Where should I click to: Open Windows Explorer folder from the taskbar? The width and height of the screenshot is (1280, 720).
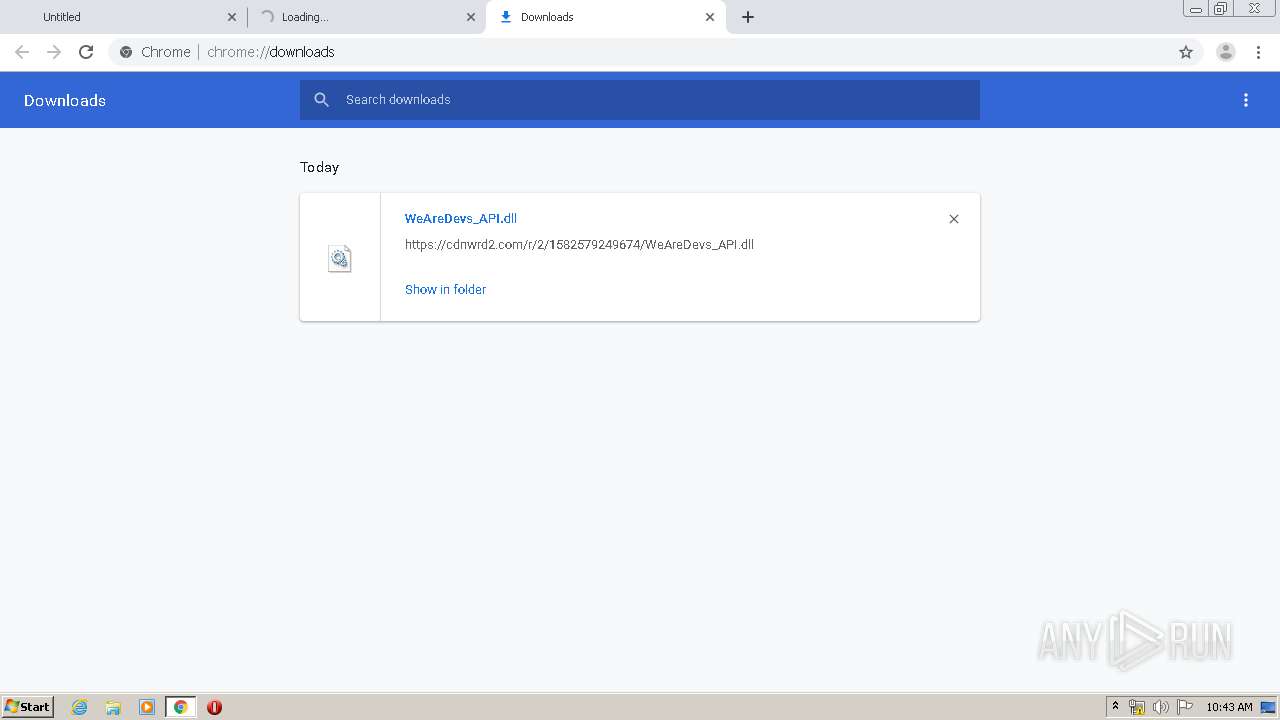(113, 707)
